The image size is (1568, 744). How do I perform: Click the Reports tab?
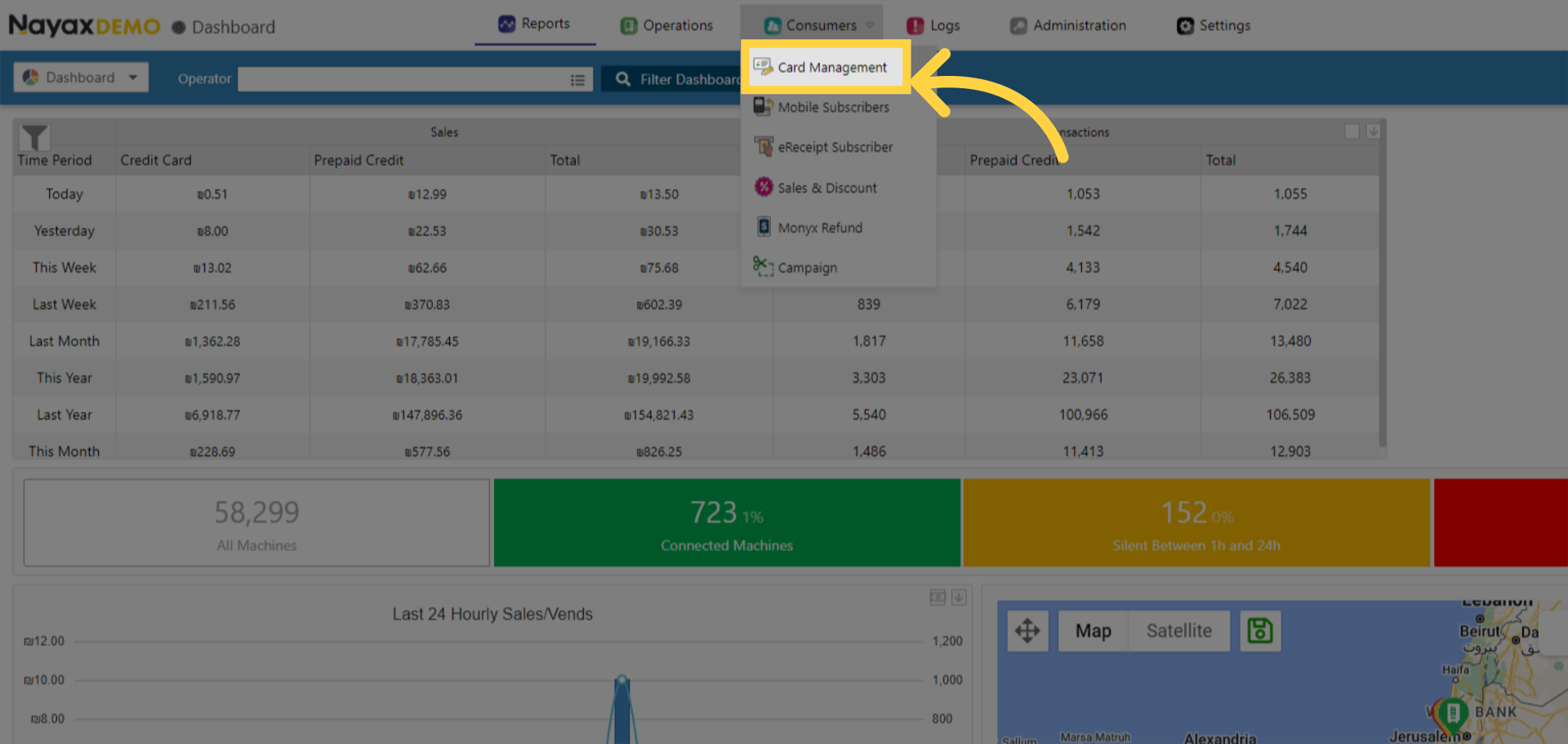[x=535, y=24]
